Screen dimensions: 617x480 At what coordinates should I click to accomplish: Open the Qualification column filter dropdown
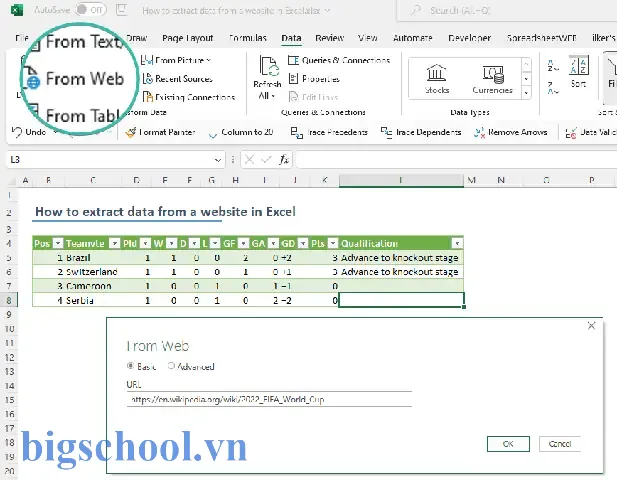[457, 243]
